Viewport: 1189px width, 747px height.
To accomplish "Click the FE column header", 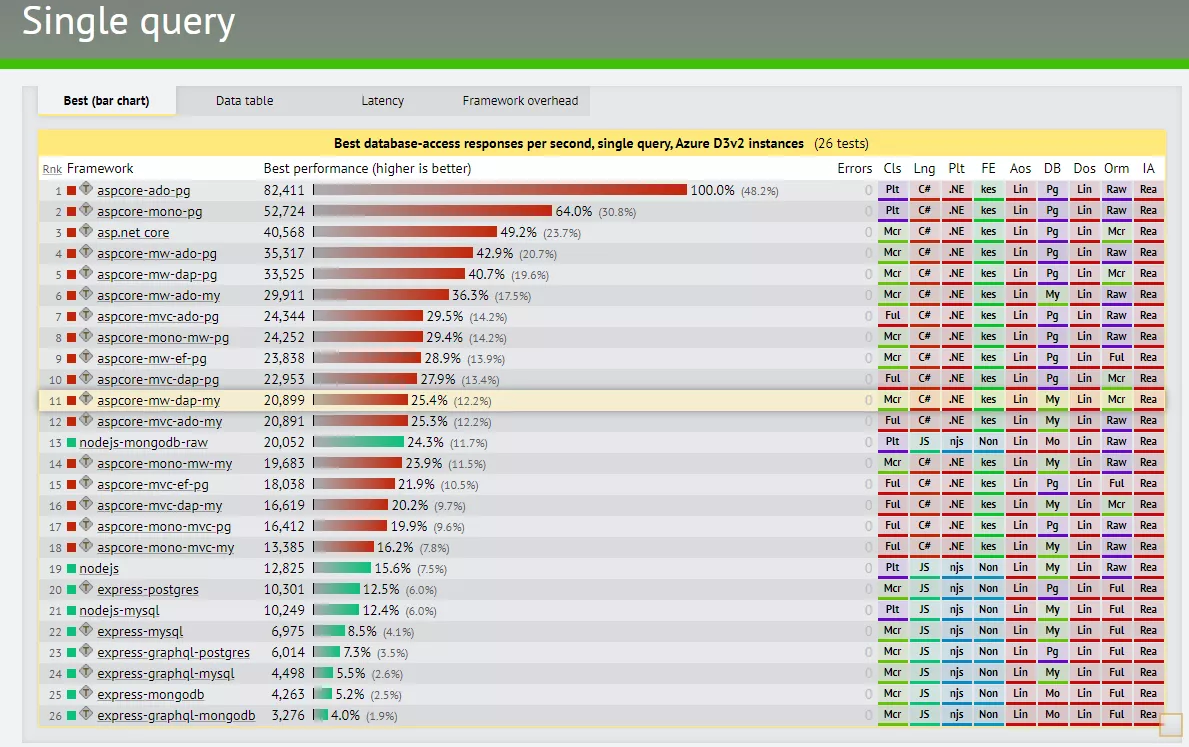I will [x=988, y=168].
